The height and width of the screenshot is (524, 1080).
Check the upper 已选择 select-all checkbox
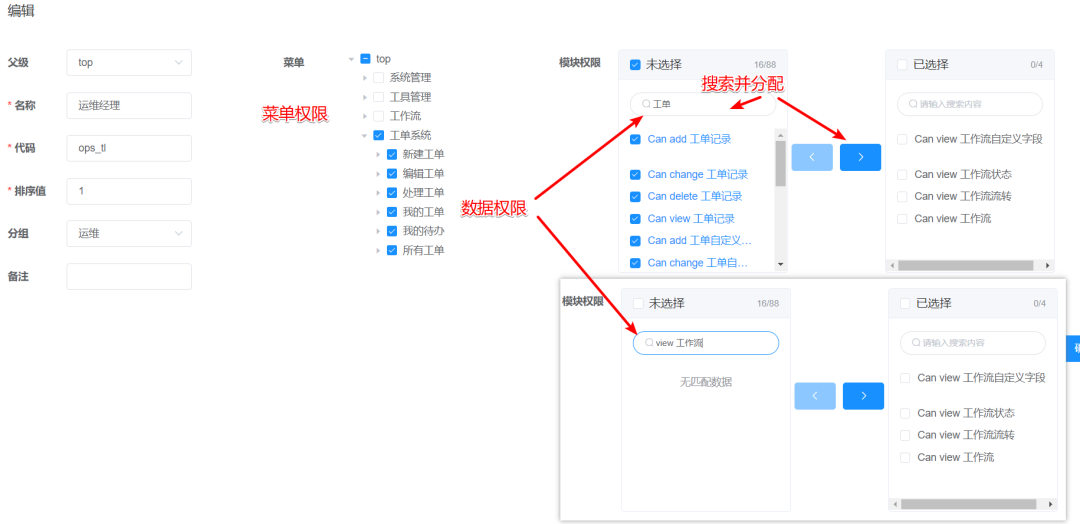coord(902,65)
